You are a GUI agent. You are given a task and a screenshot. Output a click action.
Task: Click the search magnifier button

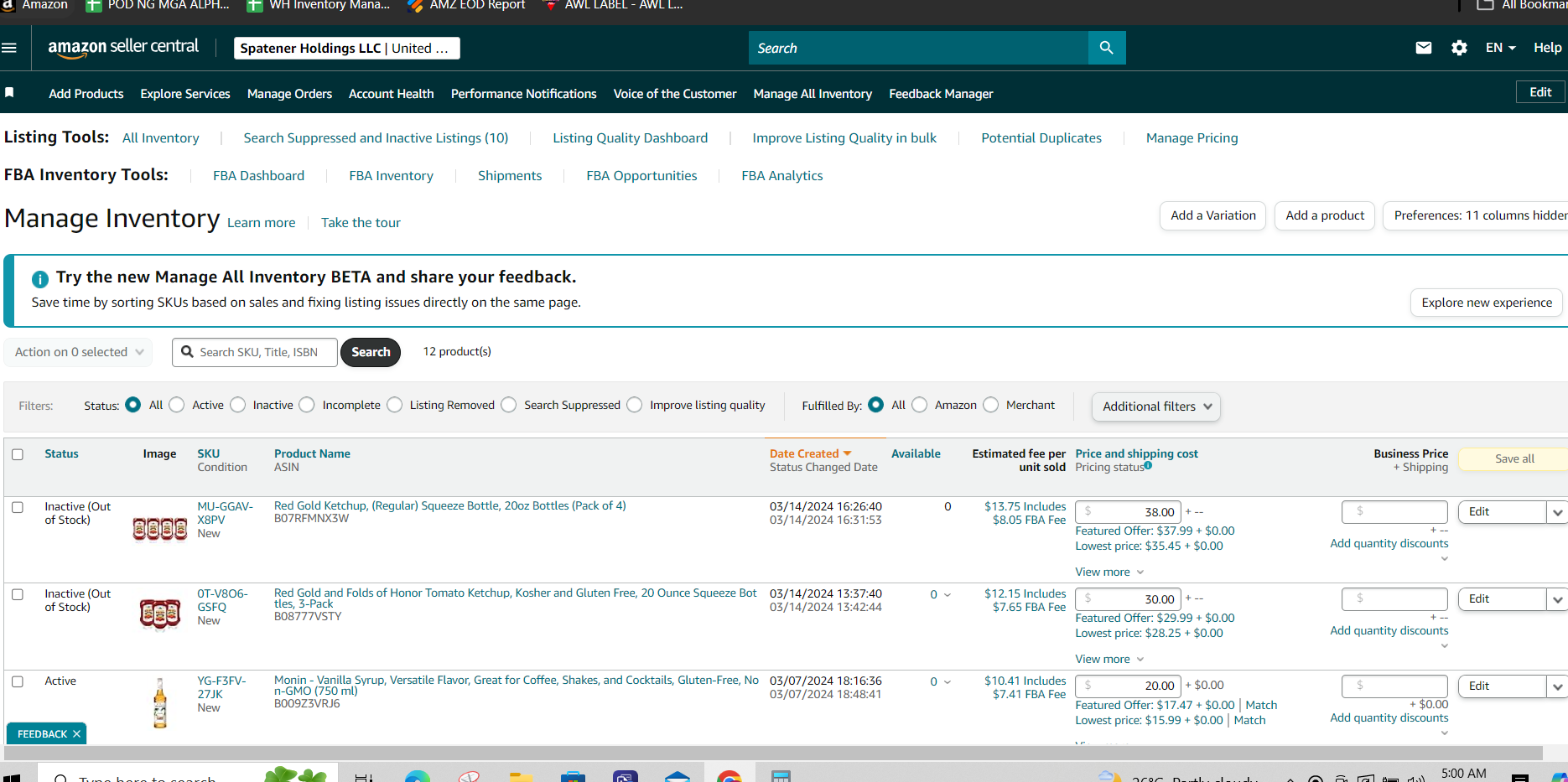tap(1107, 48)
